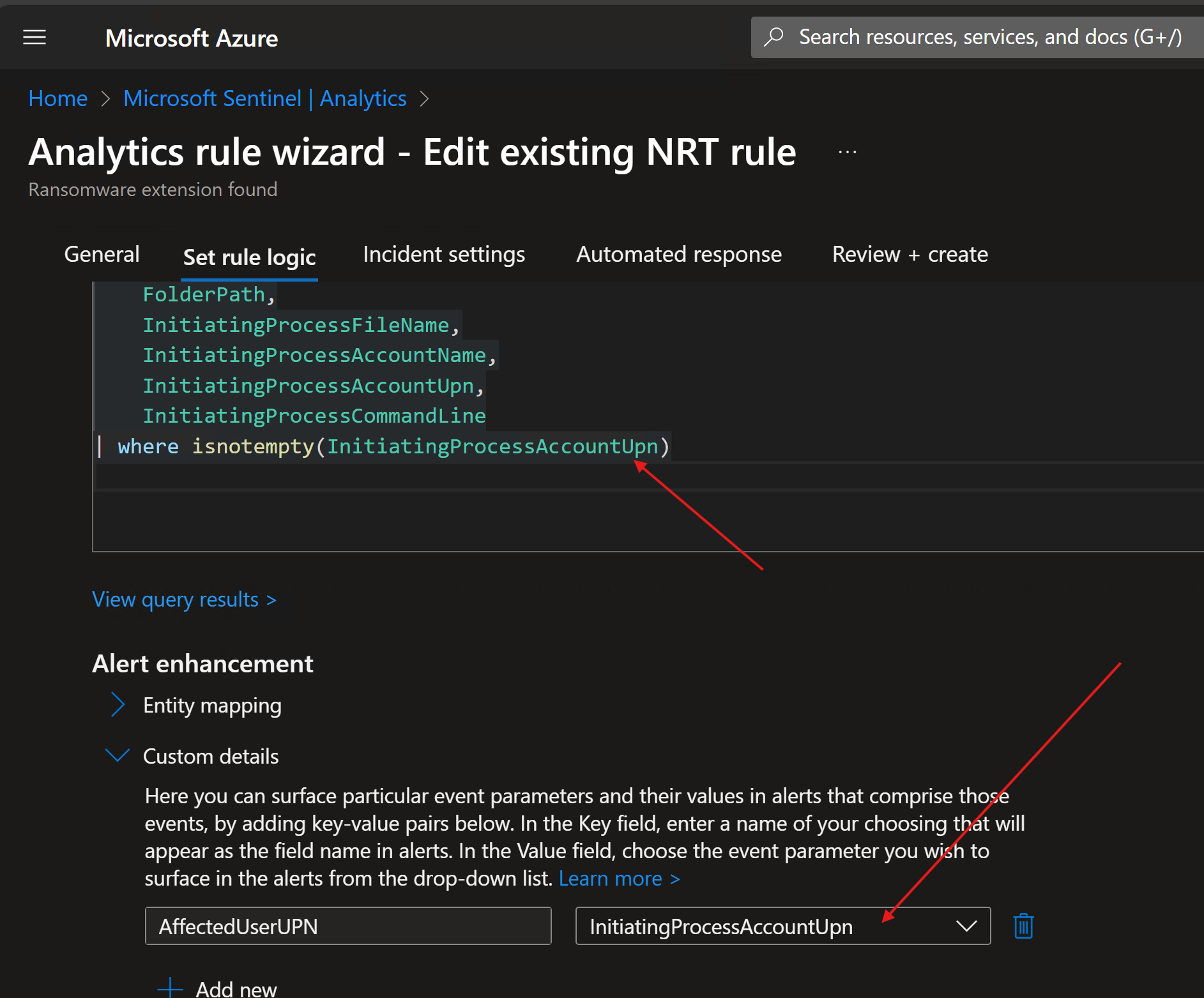Open the hamburger portal menu
Screen dimensions: 1204x998
(x=34, y=38)
